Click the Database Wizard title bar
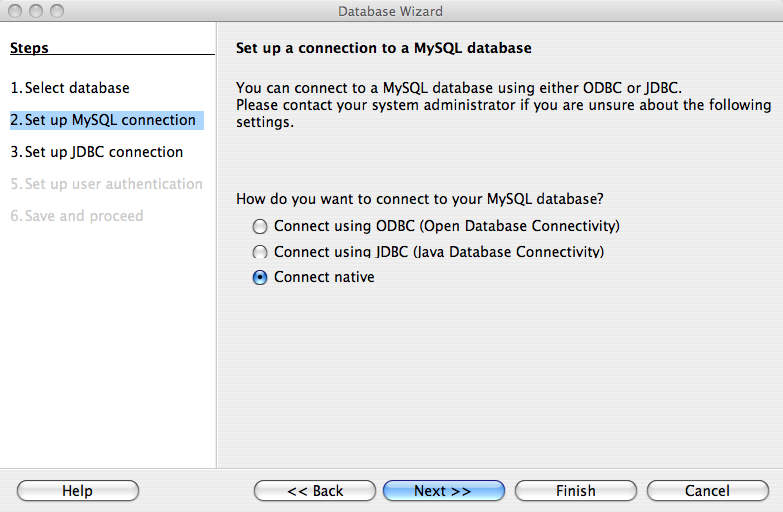 coord(390,11)
